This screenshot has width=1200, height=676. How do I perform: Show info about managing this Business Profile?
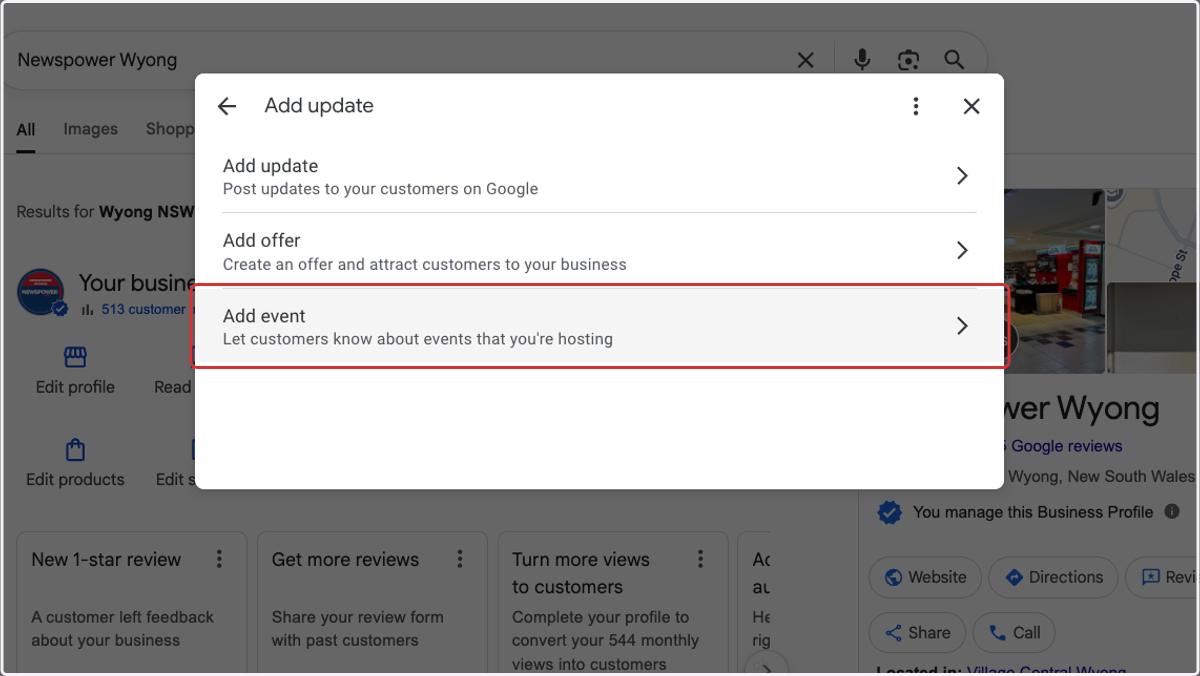1172,512
